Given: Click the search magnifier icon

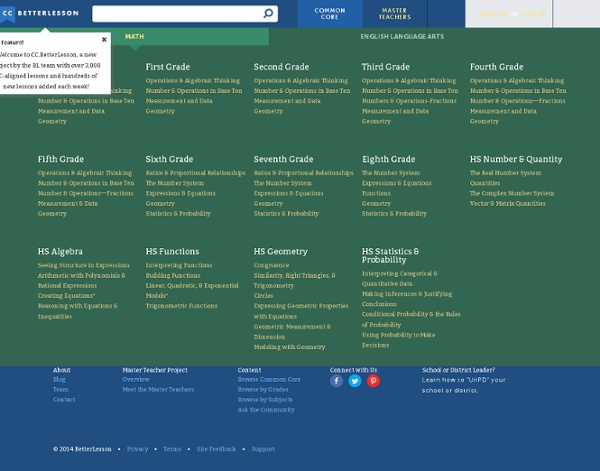Looking at the screenshot, I should (268, 13).
